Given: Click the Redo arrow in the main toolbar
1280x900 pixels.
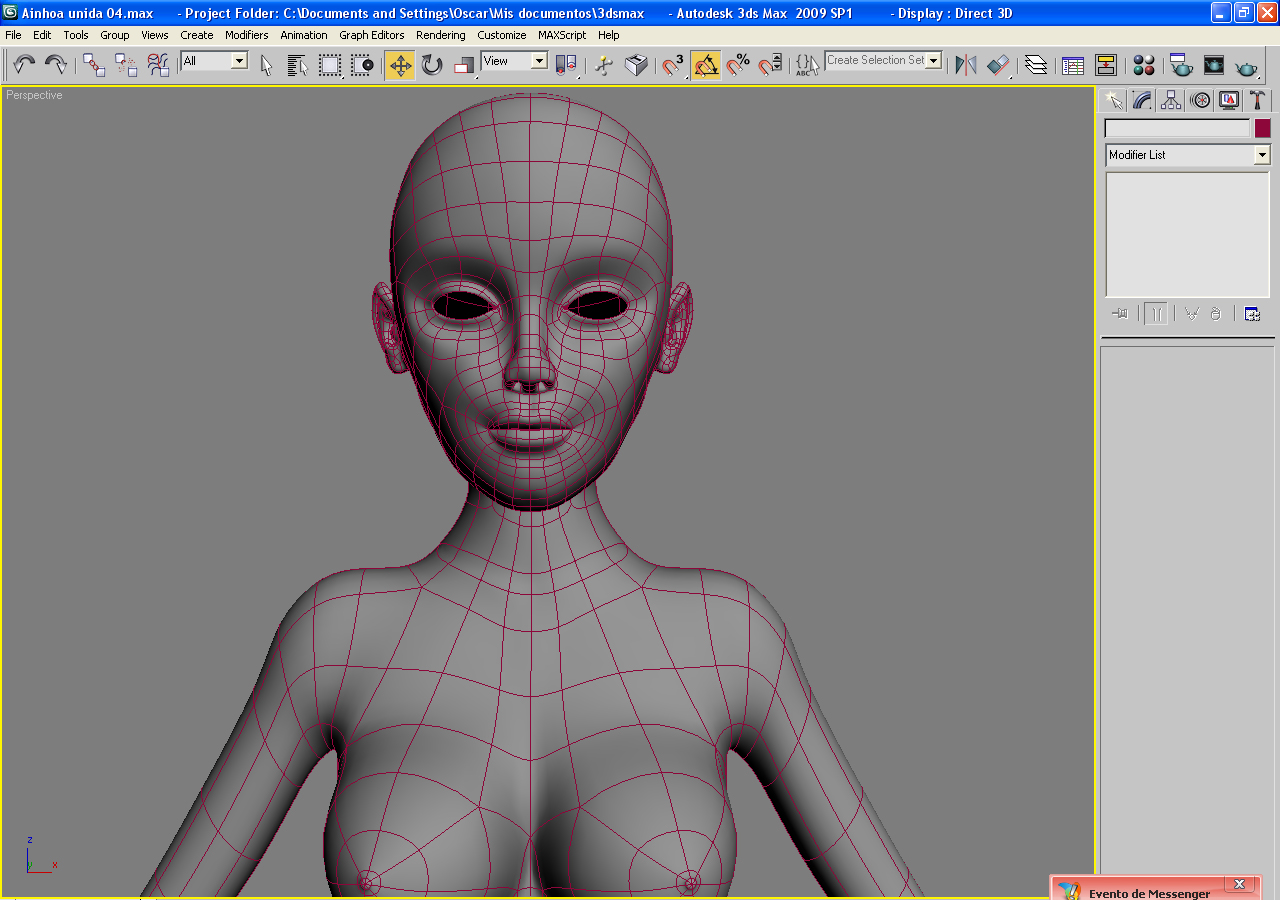Looking at the screenshot, I should click(56, 65).
